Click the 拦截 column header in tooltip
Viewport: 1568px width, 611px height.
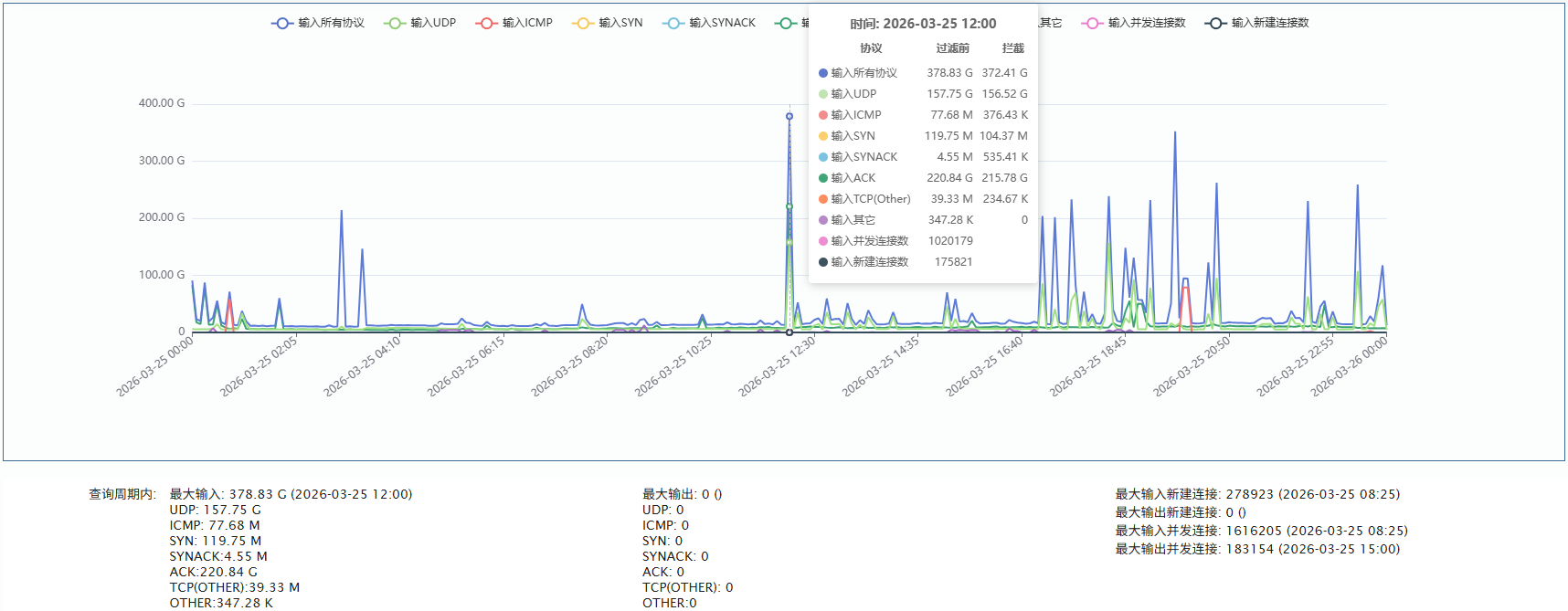1012,48
